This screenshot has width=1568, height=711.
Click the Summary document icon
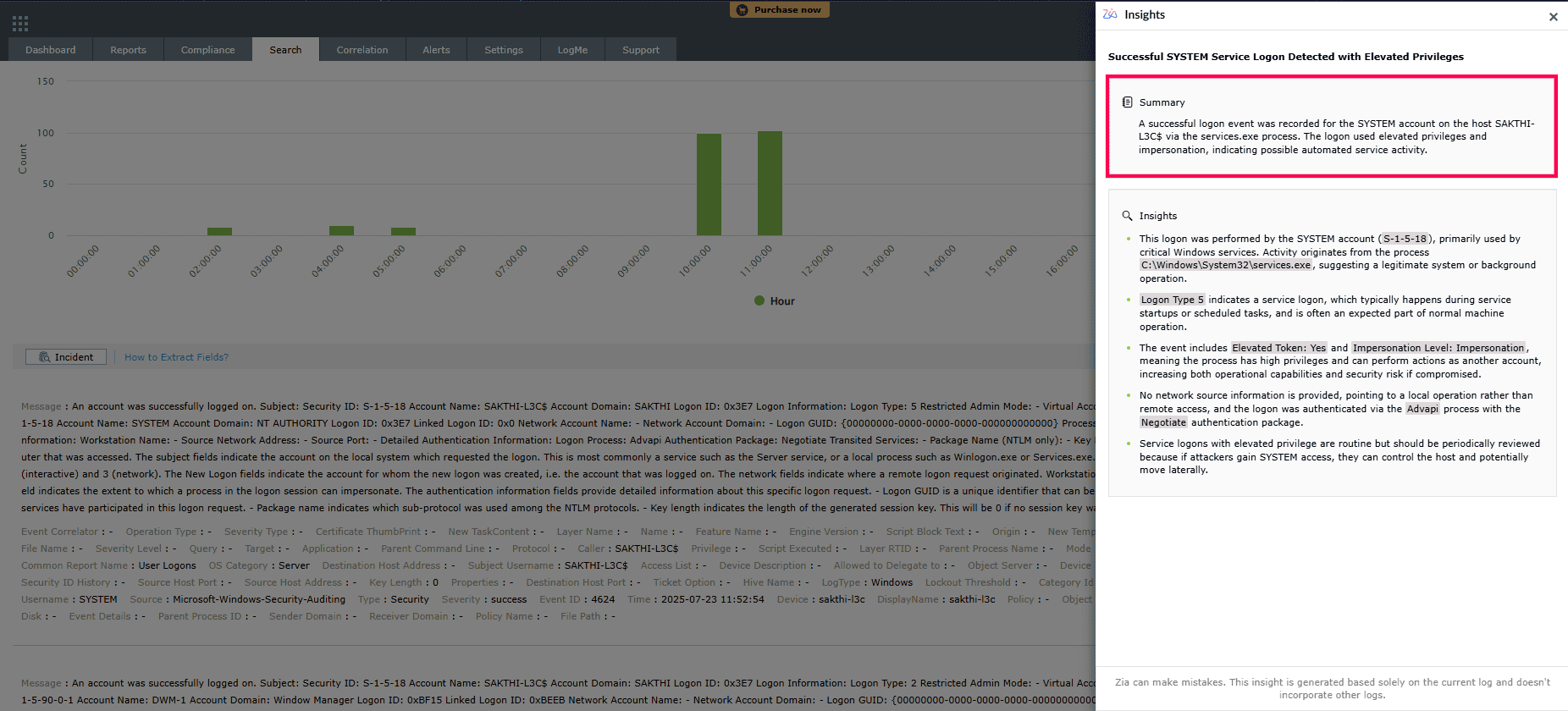tap(1127, 102)
